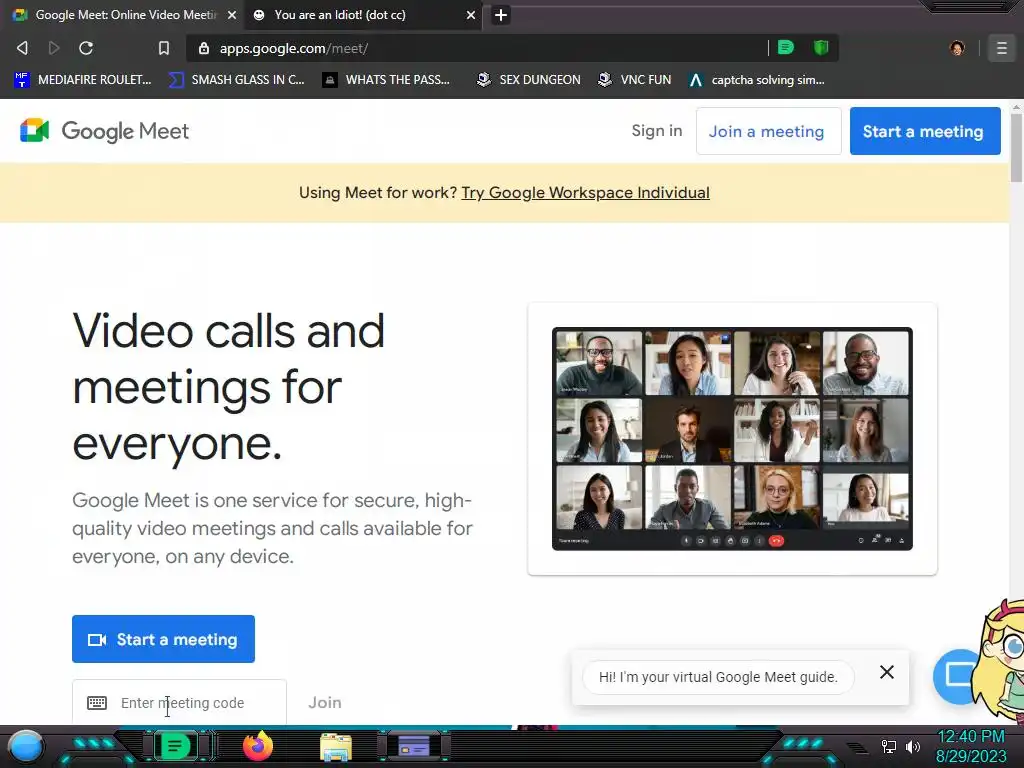1024x768 pixels.
Task: Open a new browser tab
Action: (501, 15)
